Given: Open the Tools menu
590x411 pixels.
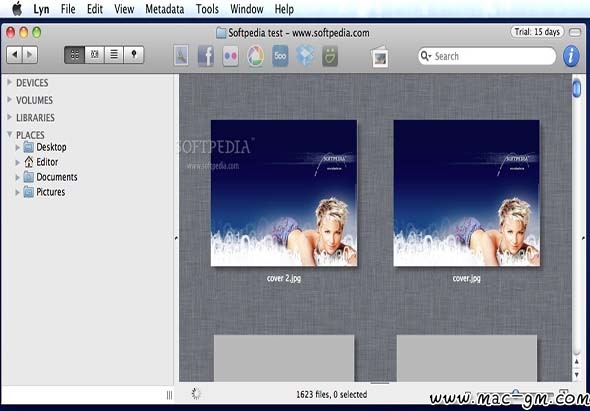Looking at the screenshot, I should tap(207, 9).
